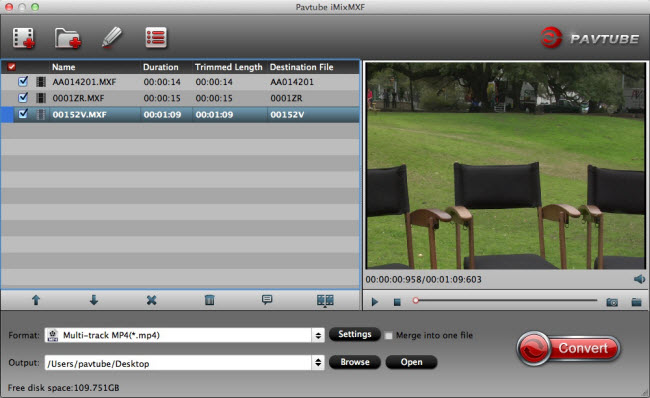The height and width of the screenshot is (398, 650).
Task: Click destination file AA014201 cell
Action: click(292, 82)
